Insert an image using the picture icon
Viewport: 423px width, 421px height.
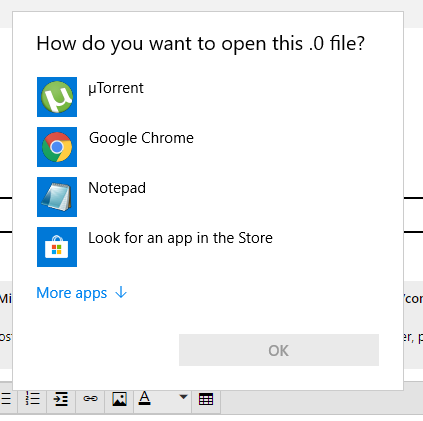119,399
